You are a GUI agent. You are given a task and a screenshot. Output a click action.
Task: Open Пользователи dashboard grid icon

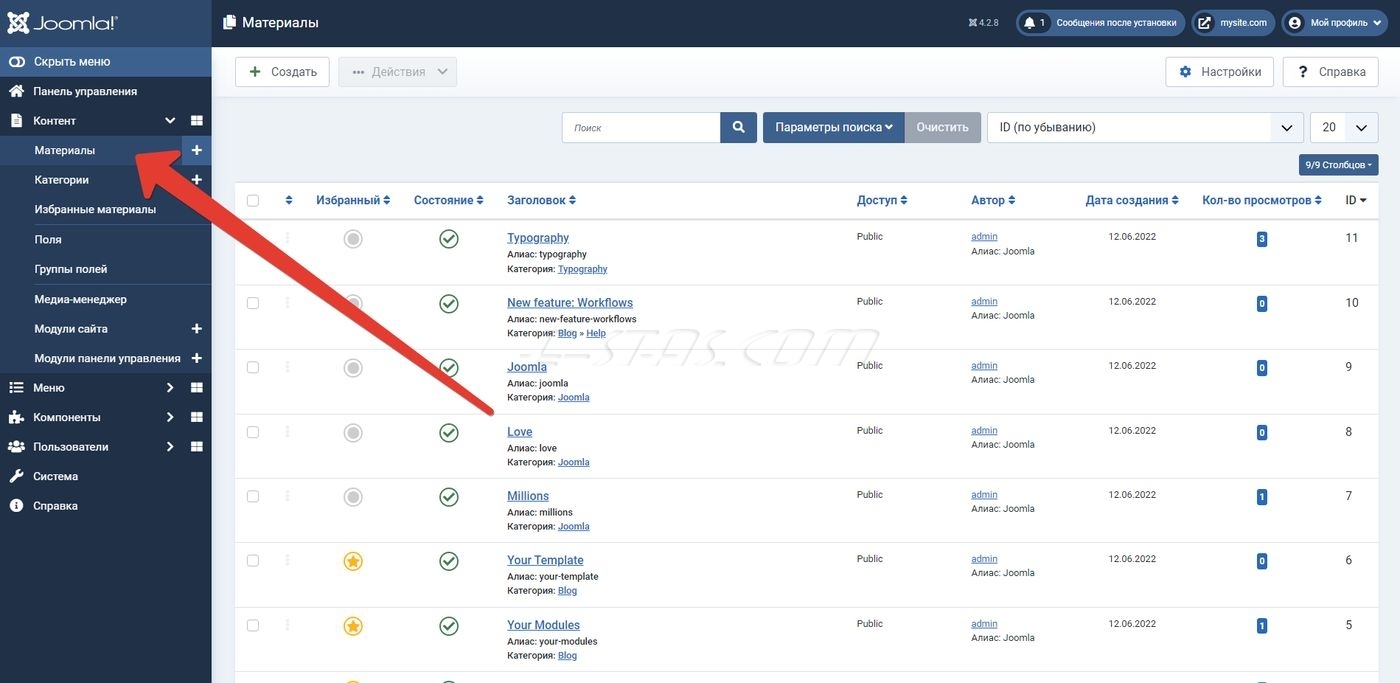197,447
